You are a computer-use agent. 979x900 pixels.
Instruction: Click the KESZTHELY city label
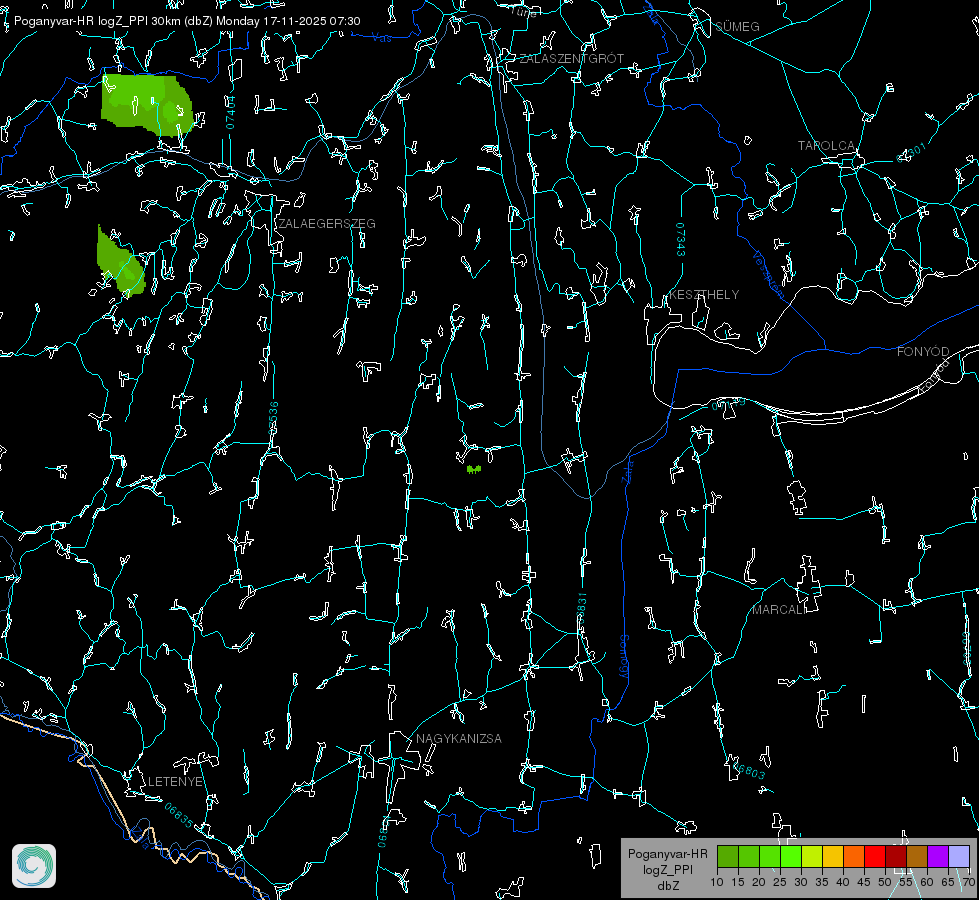click(x=704, y=295)
